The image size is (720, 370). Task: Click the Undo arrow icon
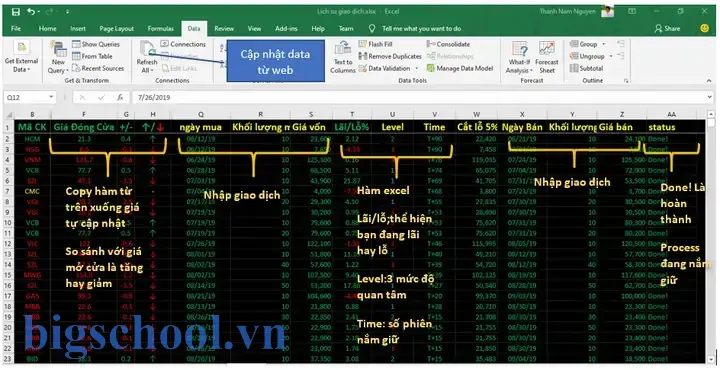tap(30, 11)
